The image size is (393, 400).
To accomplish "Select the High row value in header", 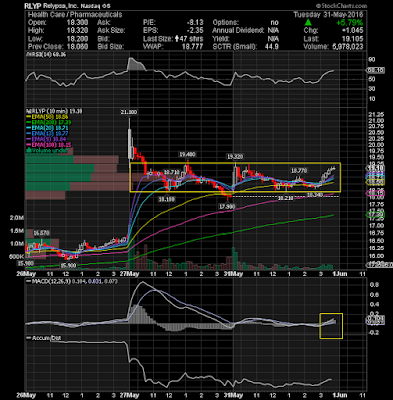I will [77, 31].
